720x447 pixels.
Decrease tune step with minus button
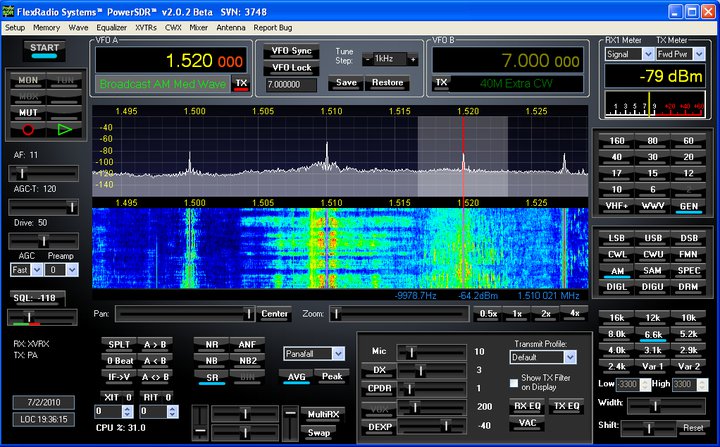coord(367,59)
